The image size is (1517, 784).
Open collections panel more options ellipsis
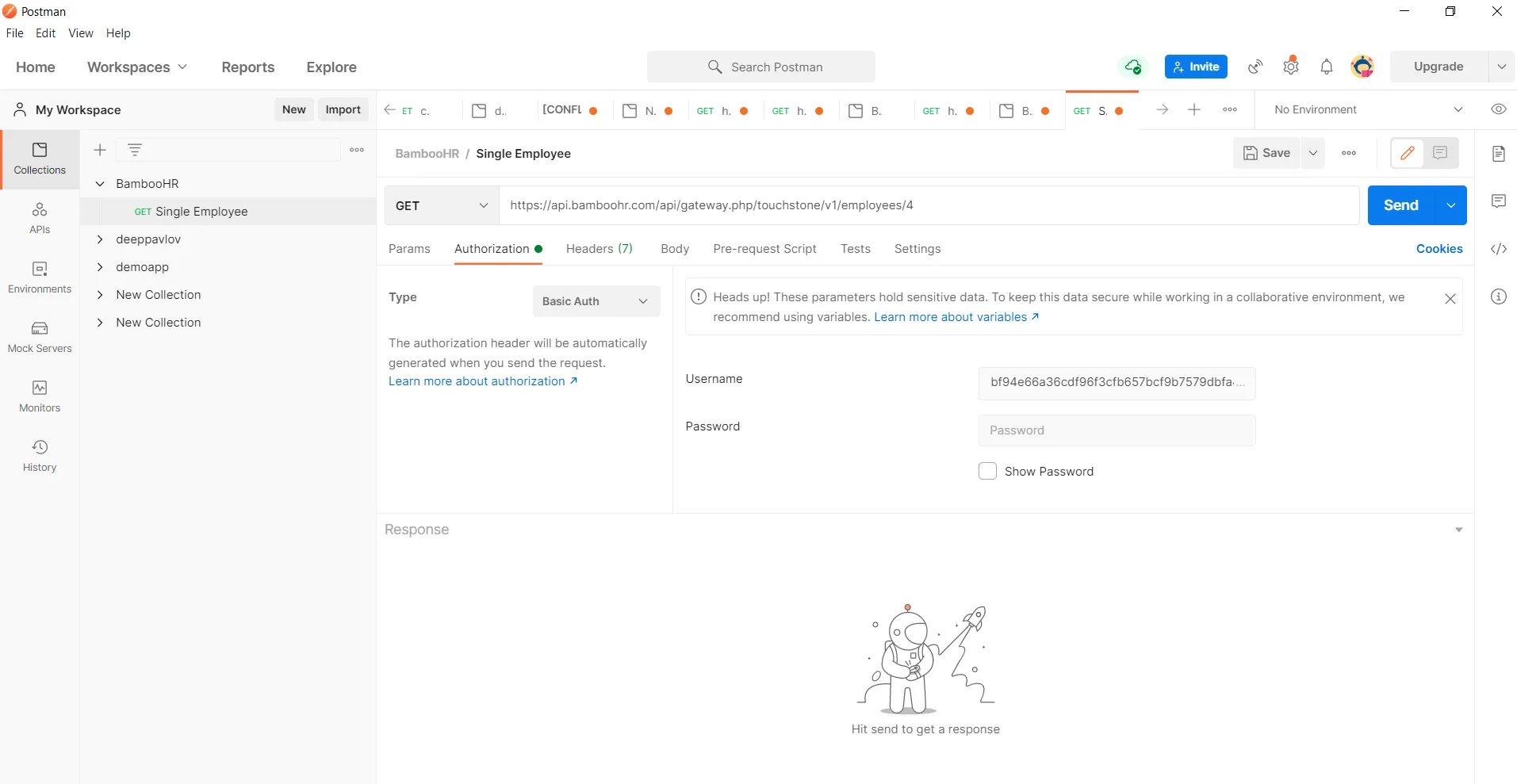click(357, 150)
